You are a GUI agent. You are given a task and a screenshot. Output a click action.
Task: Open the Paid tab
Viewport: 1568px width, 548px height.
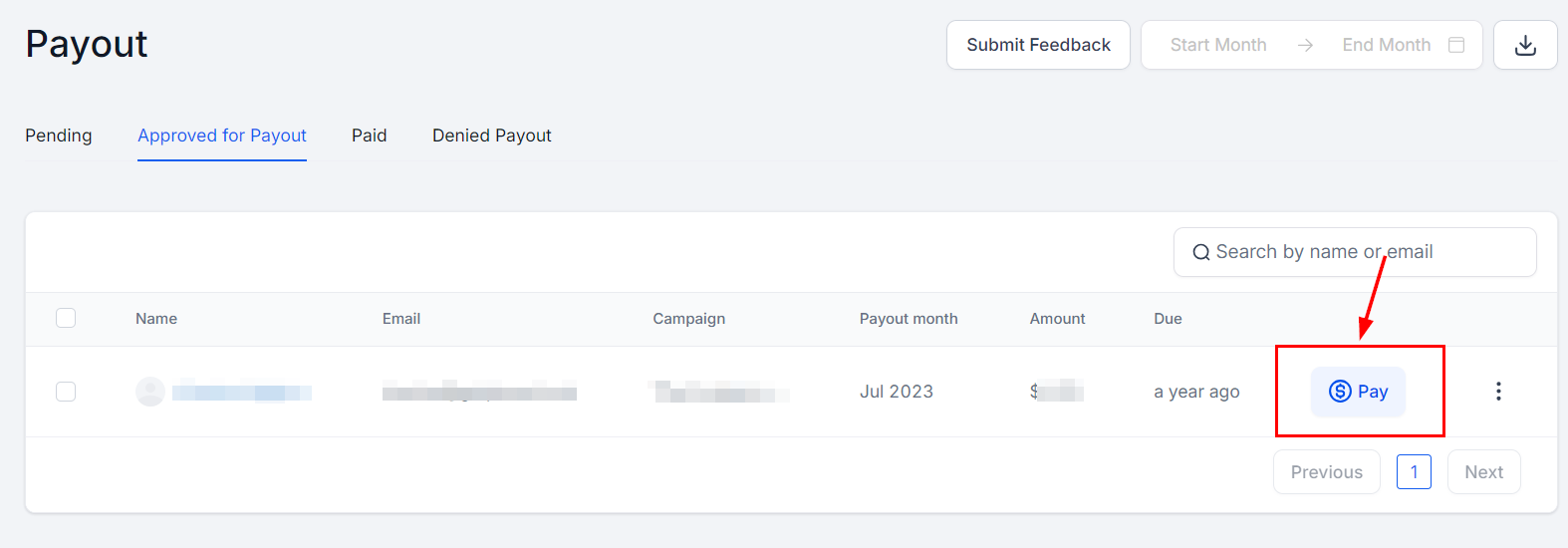click(x=369, y=136)
